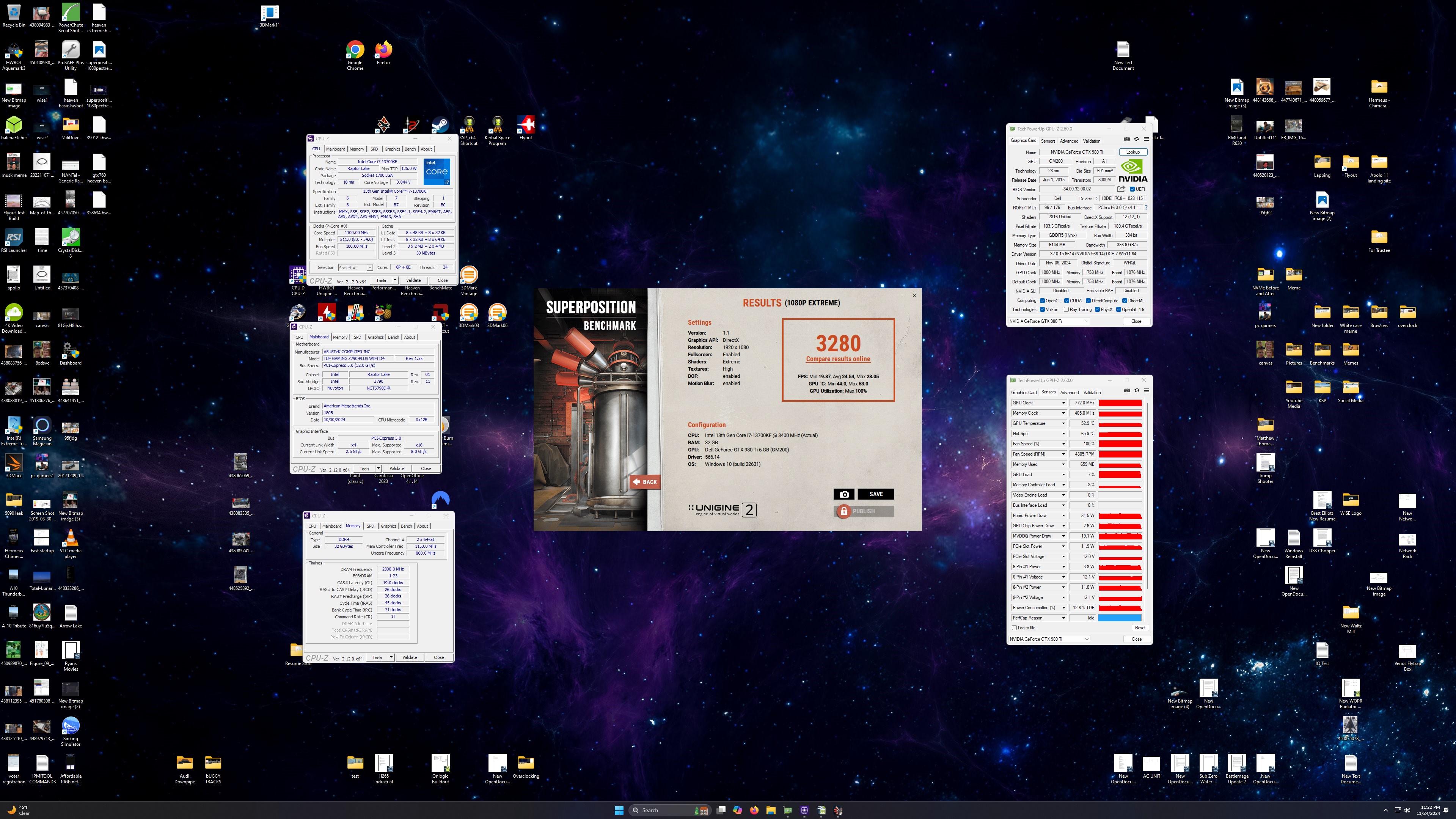
Task: Enable the Ray Tracing checkbox in GPU-Z
Action: pos(1066,309)
